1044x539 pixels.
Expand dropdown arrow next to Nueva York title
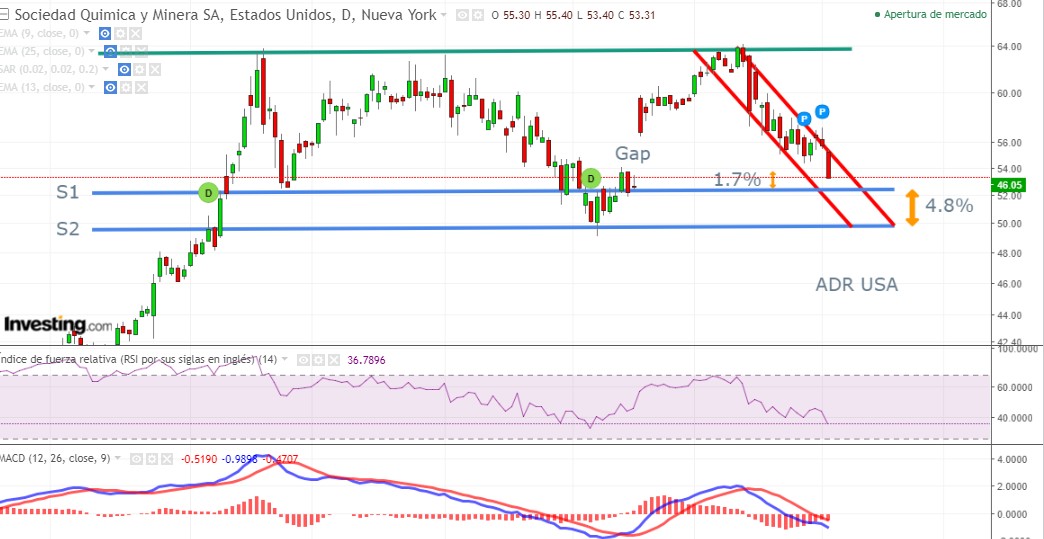tap(443, 15)
